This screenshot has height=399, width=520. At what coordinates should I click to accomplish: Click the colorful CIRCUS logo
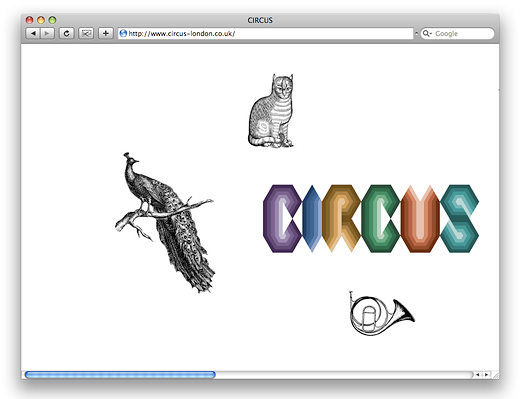(371, 218)
